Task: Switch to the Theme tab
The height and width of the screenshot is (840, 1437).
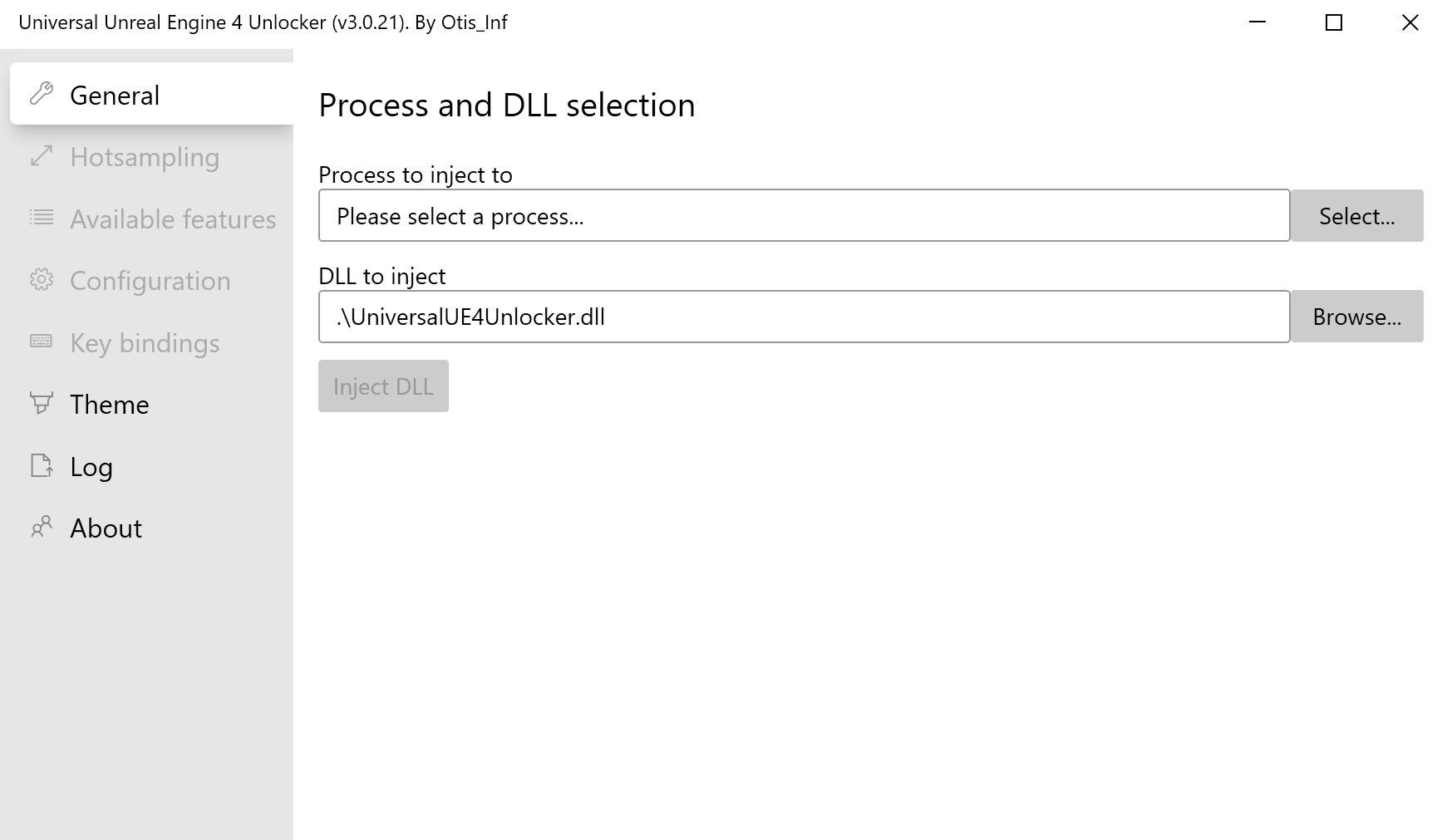Action: (110, 405)
